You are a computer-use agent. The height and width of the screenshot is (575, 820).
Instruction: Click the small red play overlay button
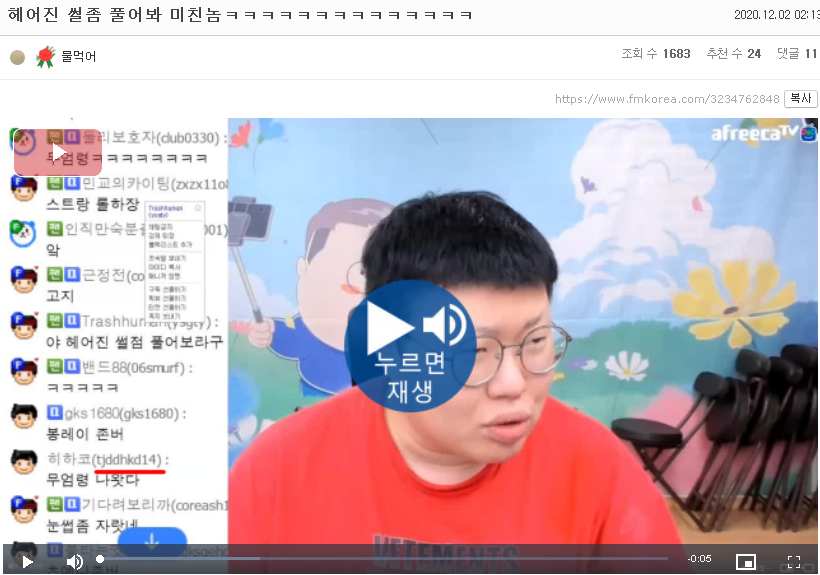(58, 152)
